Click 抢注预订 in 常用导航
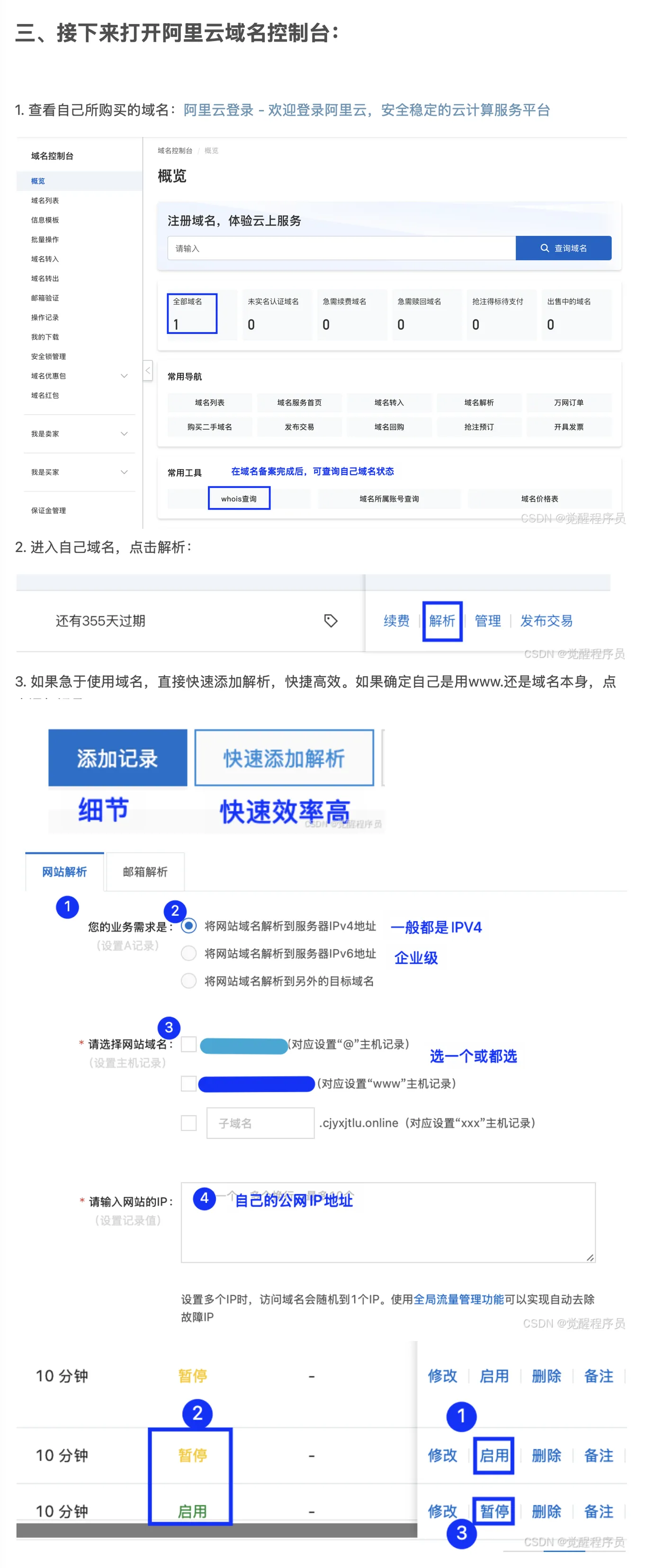This screenshot has width=663, height=1568. click(479, 426)
